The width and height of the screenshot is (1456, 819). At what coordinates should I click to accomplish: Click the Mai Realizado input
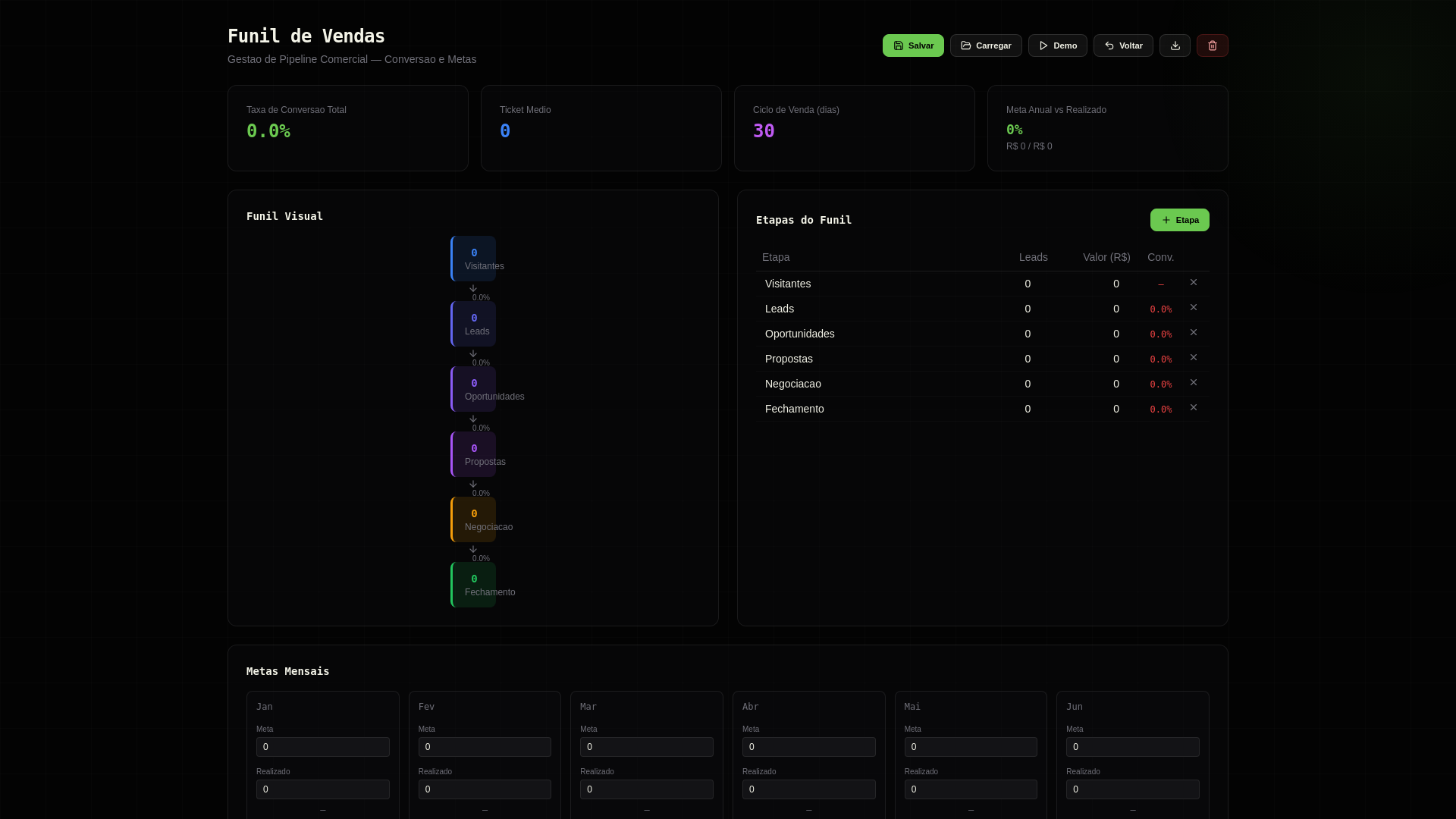pyautogui.click(x=971, y=789)
